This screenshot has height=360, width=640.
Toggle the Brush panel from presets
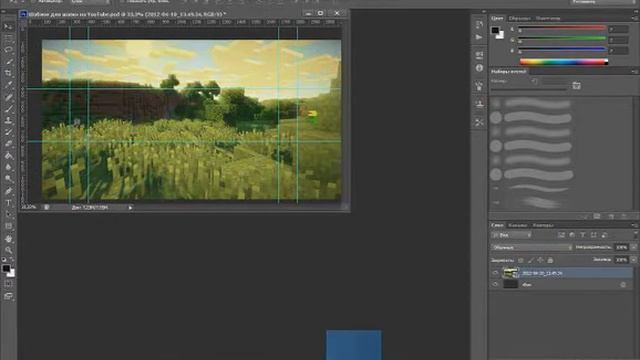tap(576, 85)
